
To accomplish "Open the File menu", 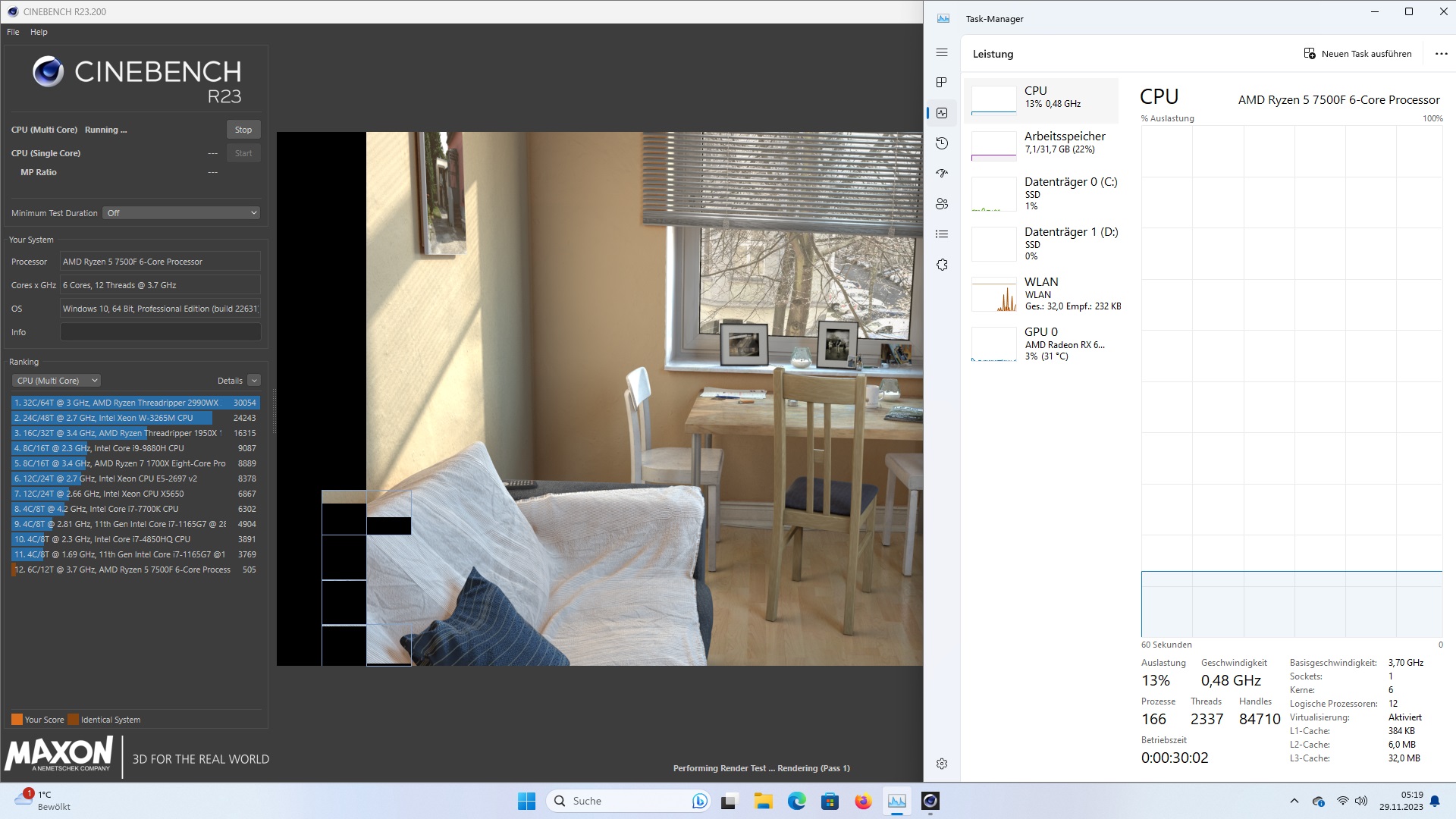I will 13,32.
